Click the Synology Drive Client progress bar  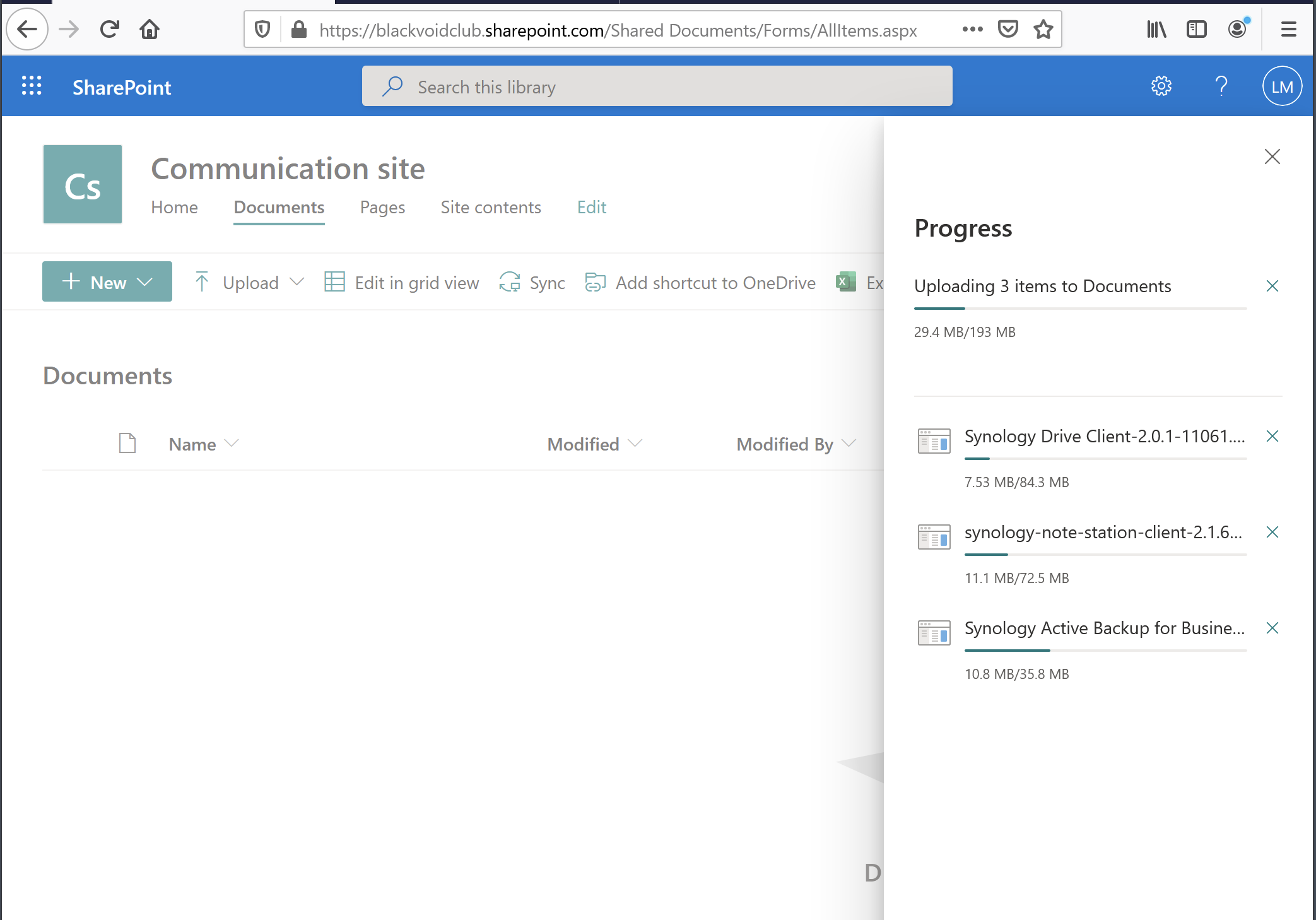coord(1105,458)
